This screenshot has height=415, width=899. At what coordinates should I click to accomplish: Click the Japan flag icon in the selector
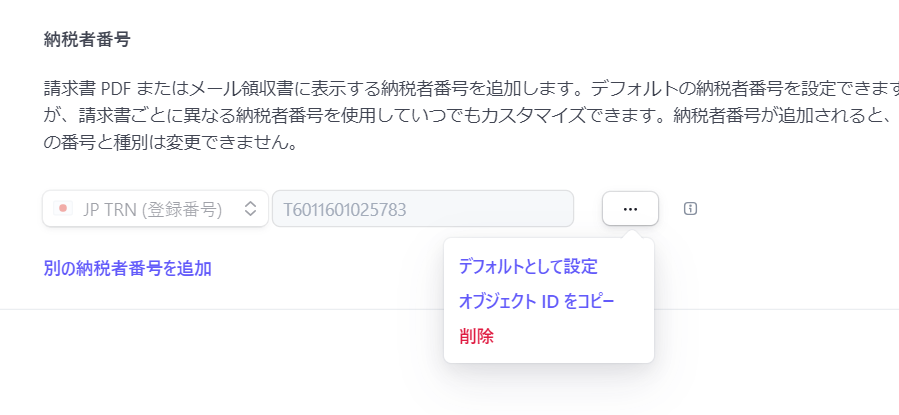(x=63, y=209)
